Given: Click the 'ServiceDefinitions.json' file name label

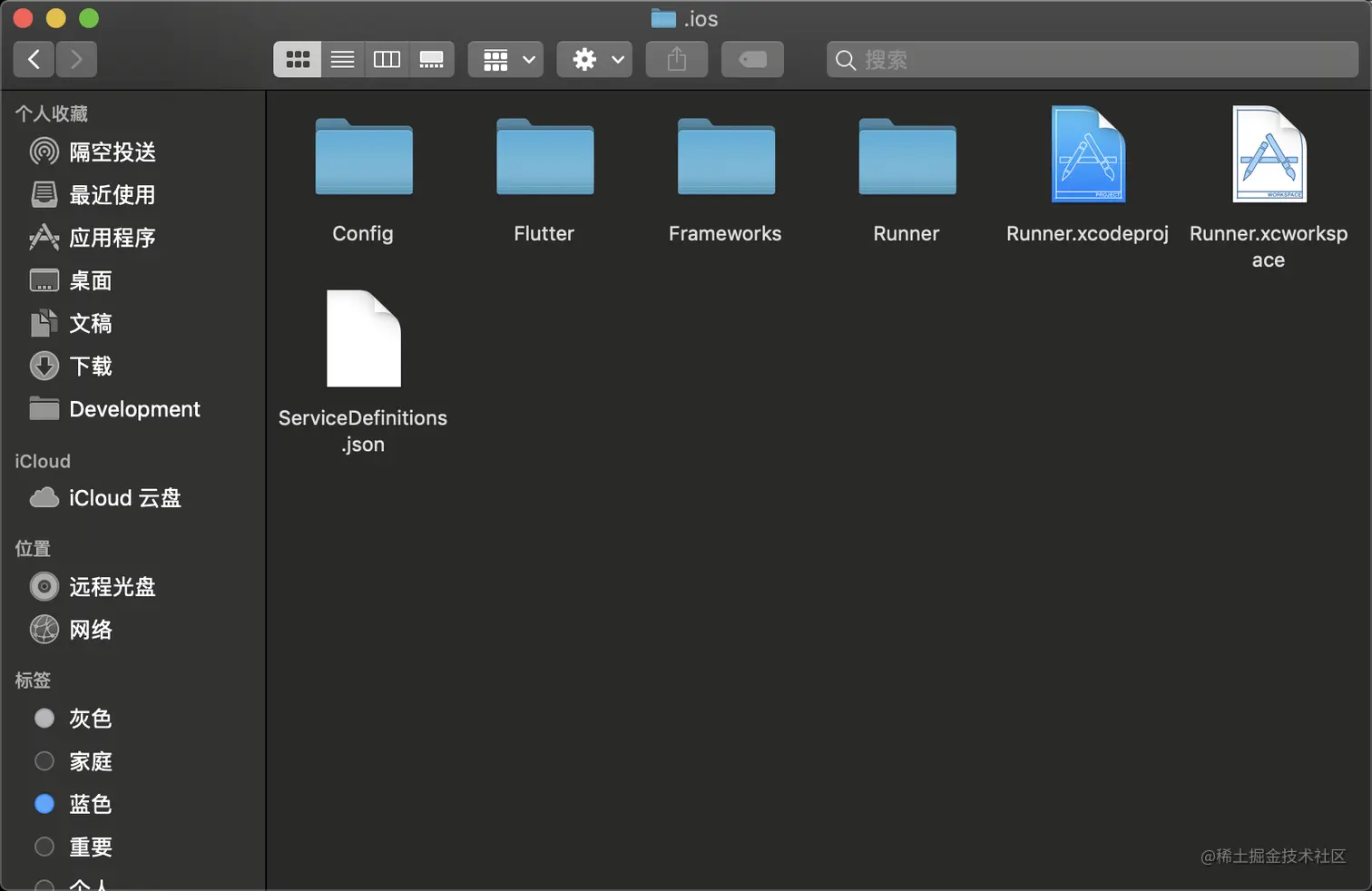Looking at the screenshot, I should click(x=363, y=431).
